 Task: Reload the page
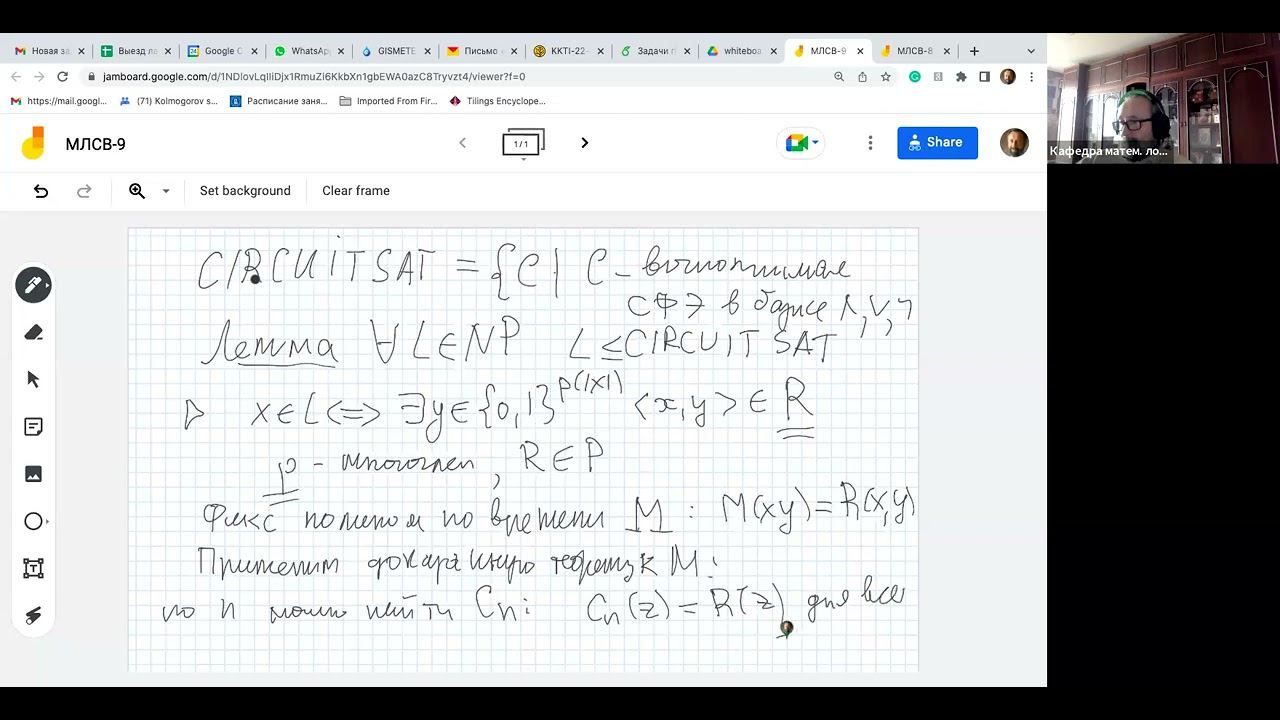pos(62,76)
